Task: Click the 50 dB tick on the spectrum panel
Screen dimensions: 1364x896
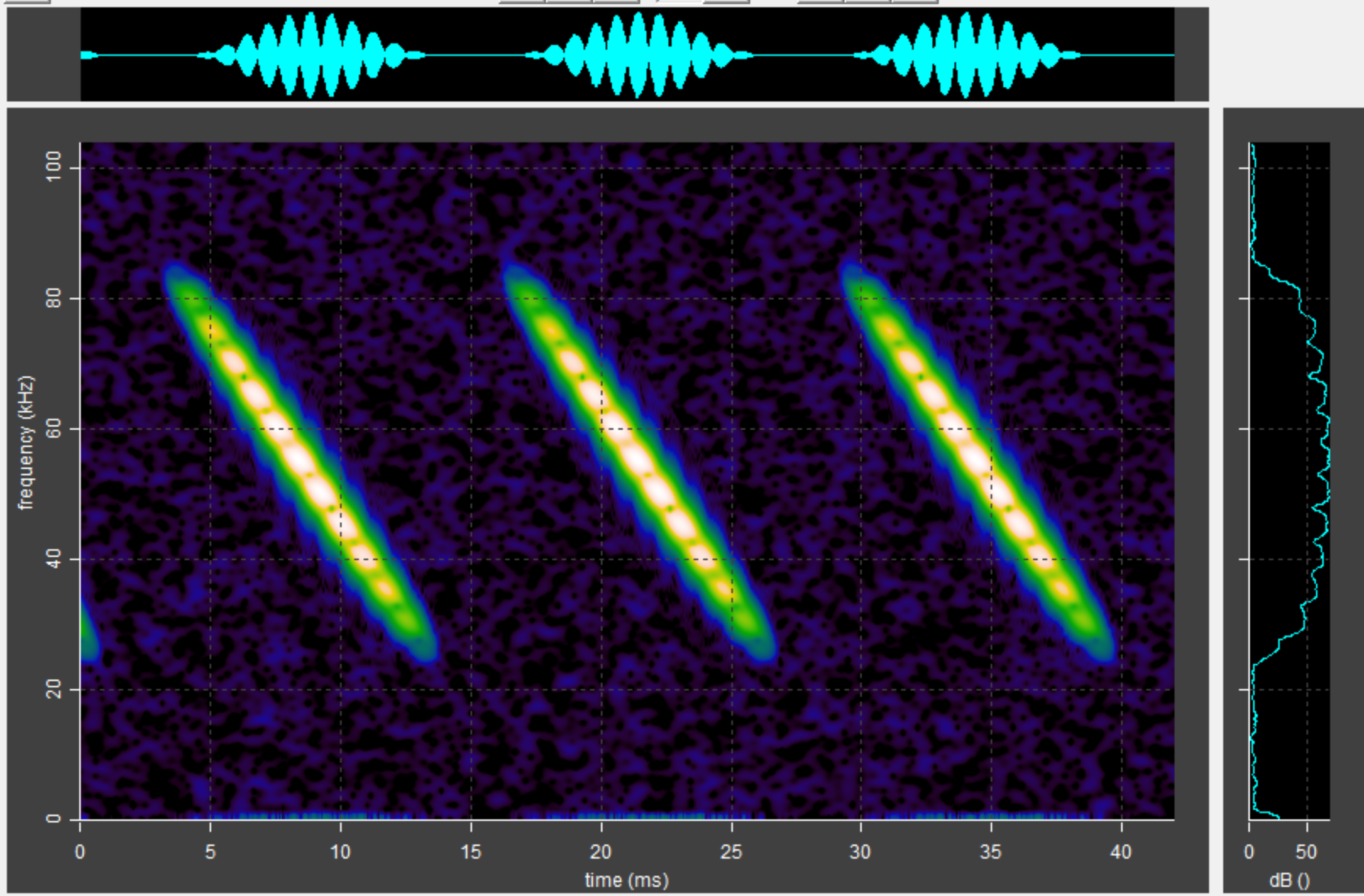Action: (x=1306, y=852)
